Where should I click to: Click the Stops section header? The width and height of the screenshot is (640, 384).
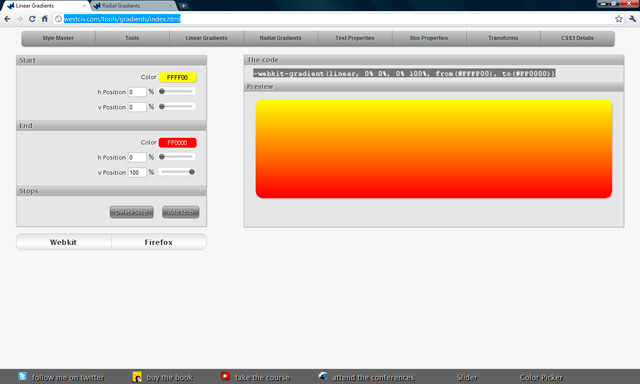(x=111, y=191)
